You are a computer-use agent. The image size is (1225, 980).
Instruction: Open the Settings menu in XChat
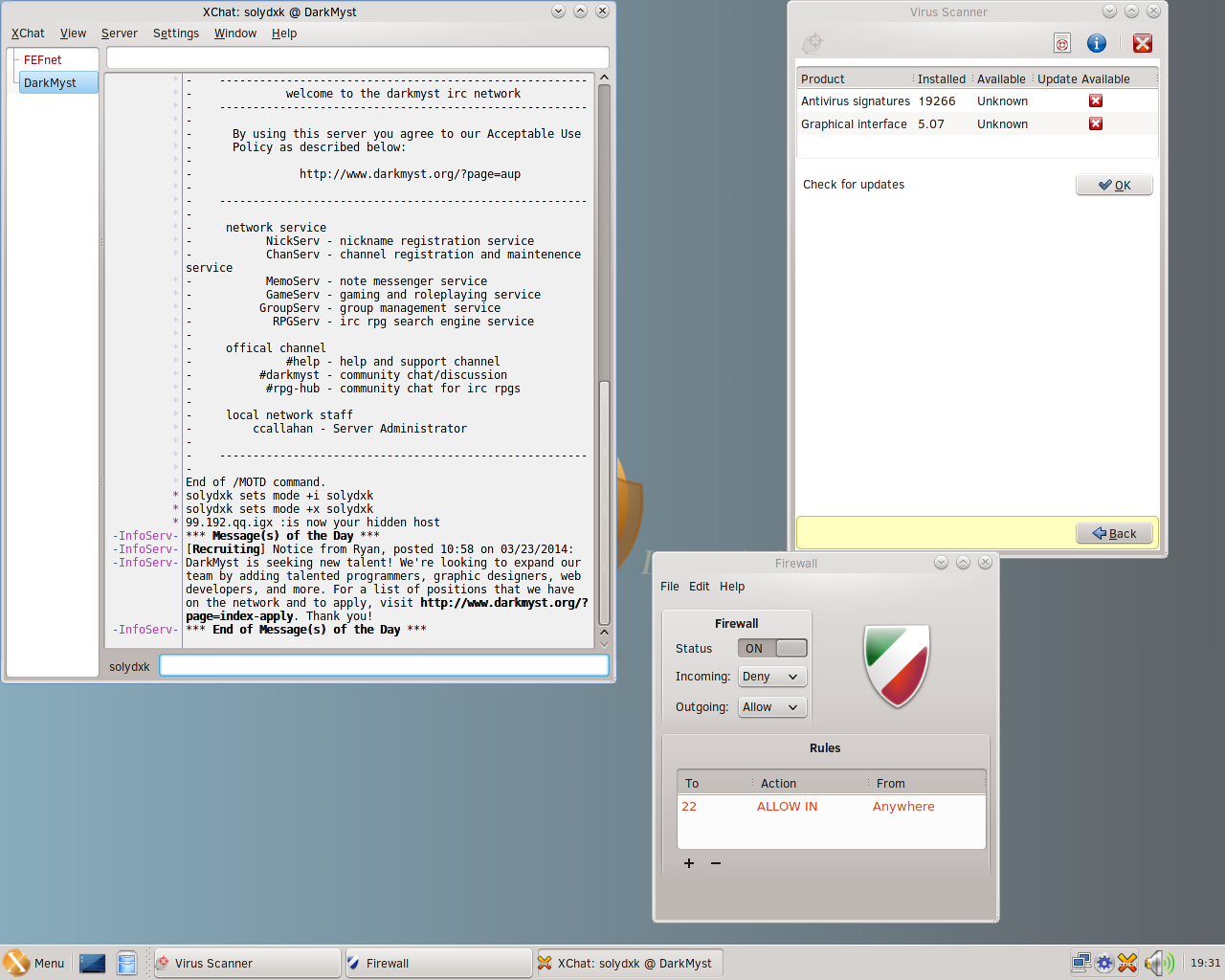tap(176, 33)
